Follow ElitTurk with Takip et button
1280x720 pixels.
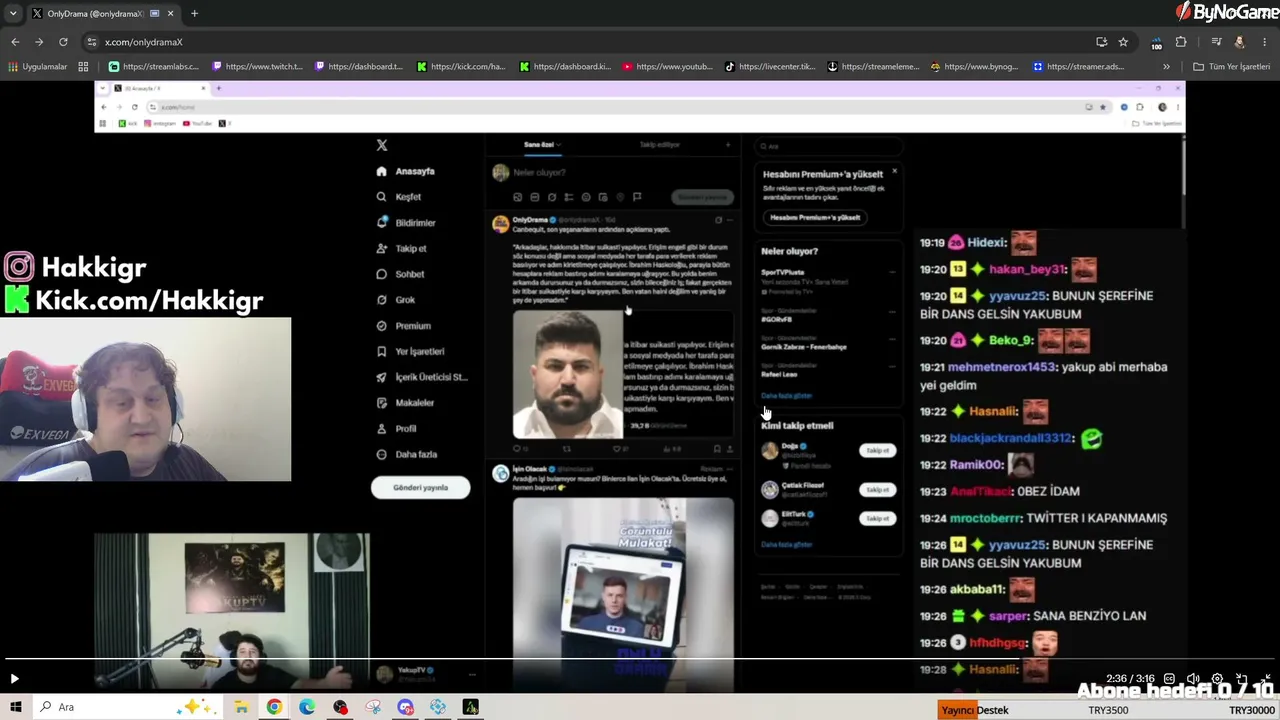pyautogui.click(x=877, y=518)
